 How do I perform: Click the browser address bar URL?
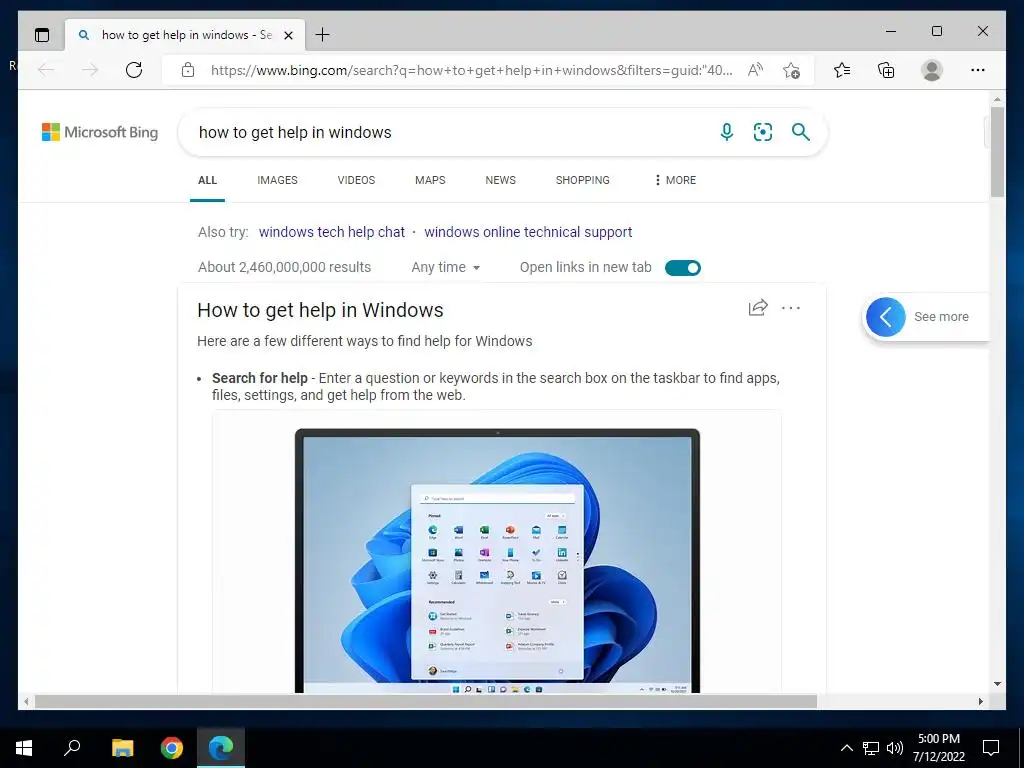(471, 70)
